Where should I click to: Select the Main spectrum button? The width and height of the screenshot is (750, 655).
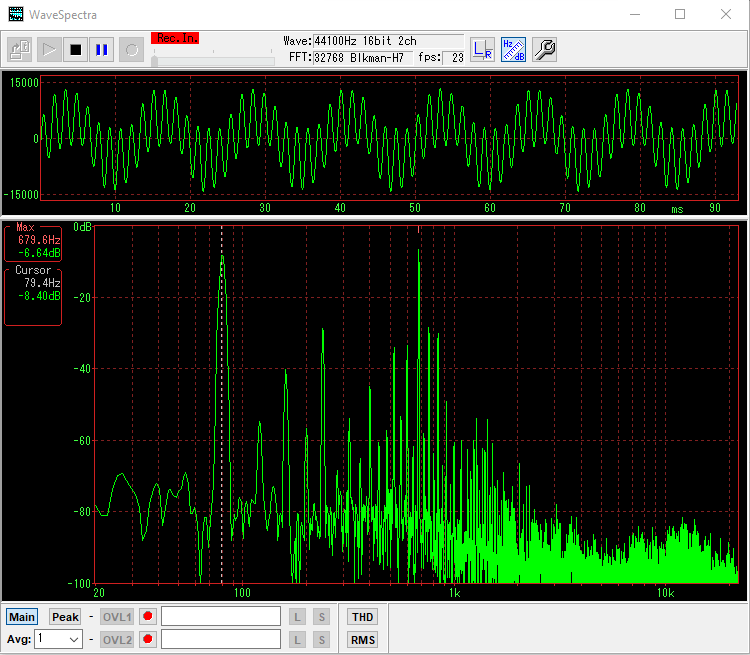click(x=22, y=617)
